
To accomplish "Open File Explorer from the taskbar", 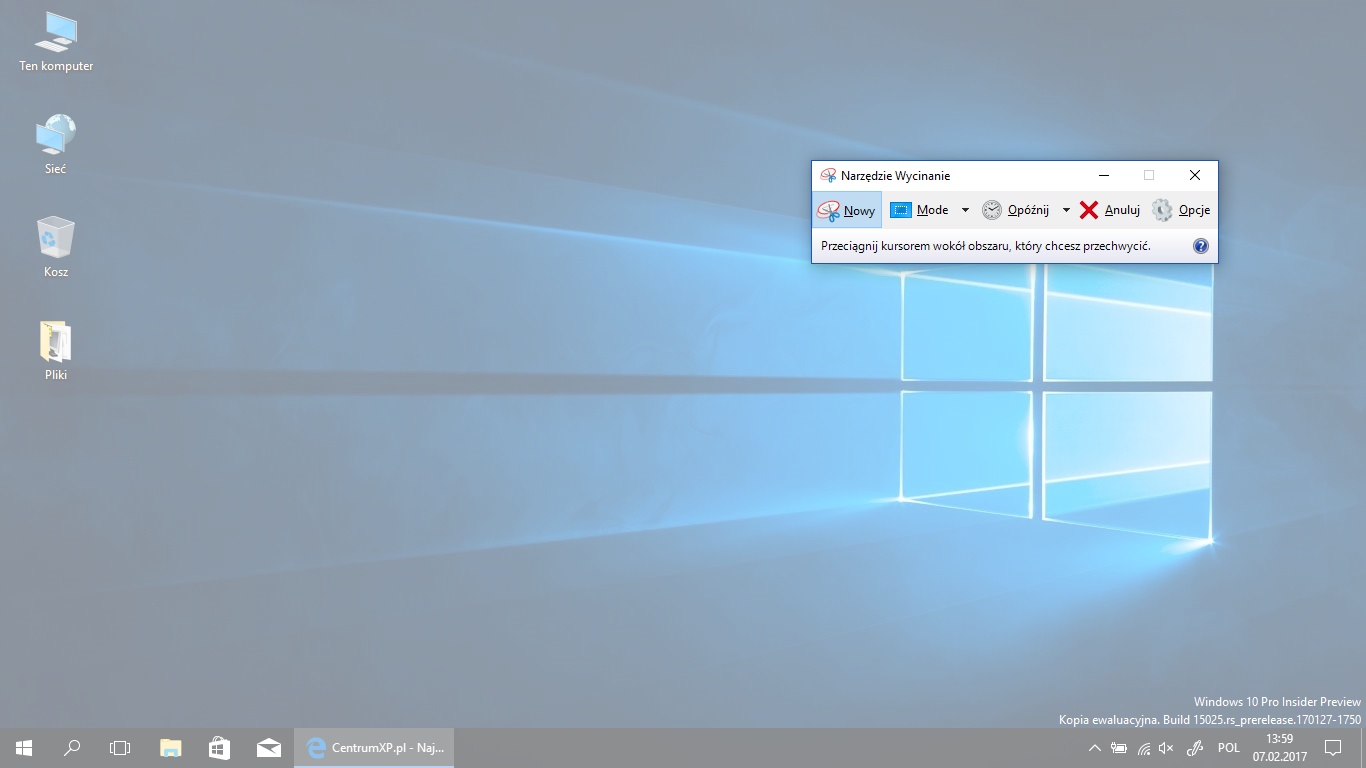I will [171, 748].
